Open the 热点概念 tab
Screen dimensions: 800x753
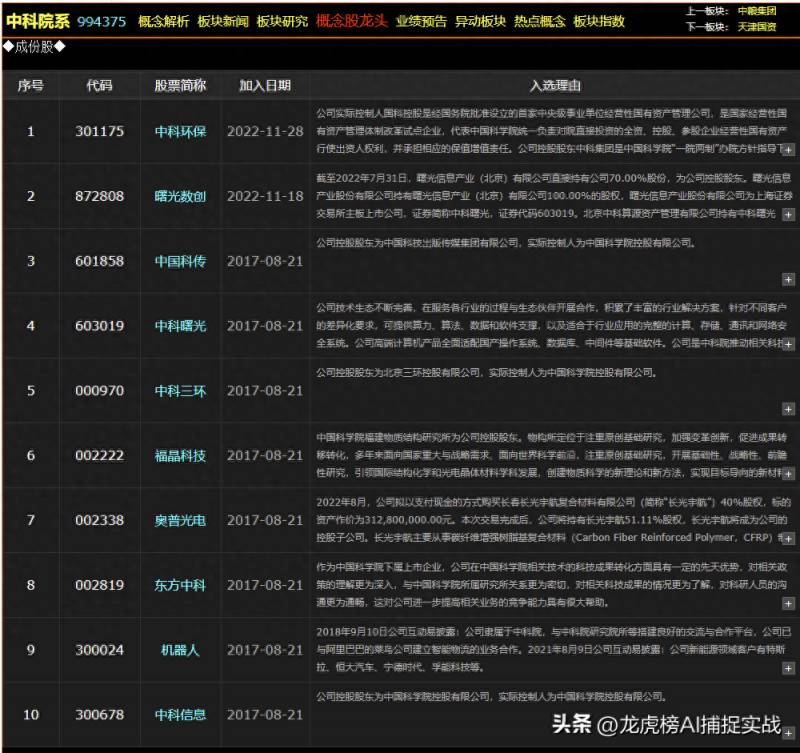click(540, 21)
